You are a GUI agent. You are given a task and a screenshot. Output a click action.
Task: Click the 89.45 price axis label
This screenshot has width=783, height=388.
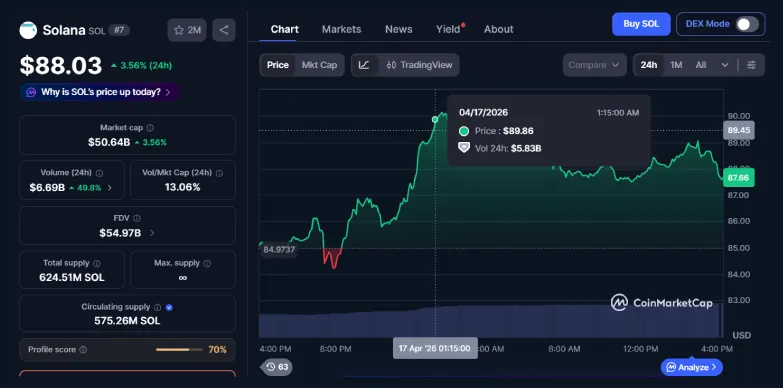coord(739,130)
